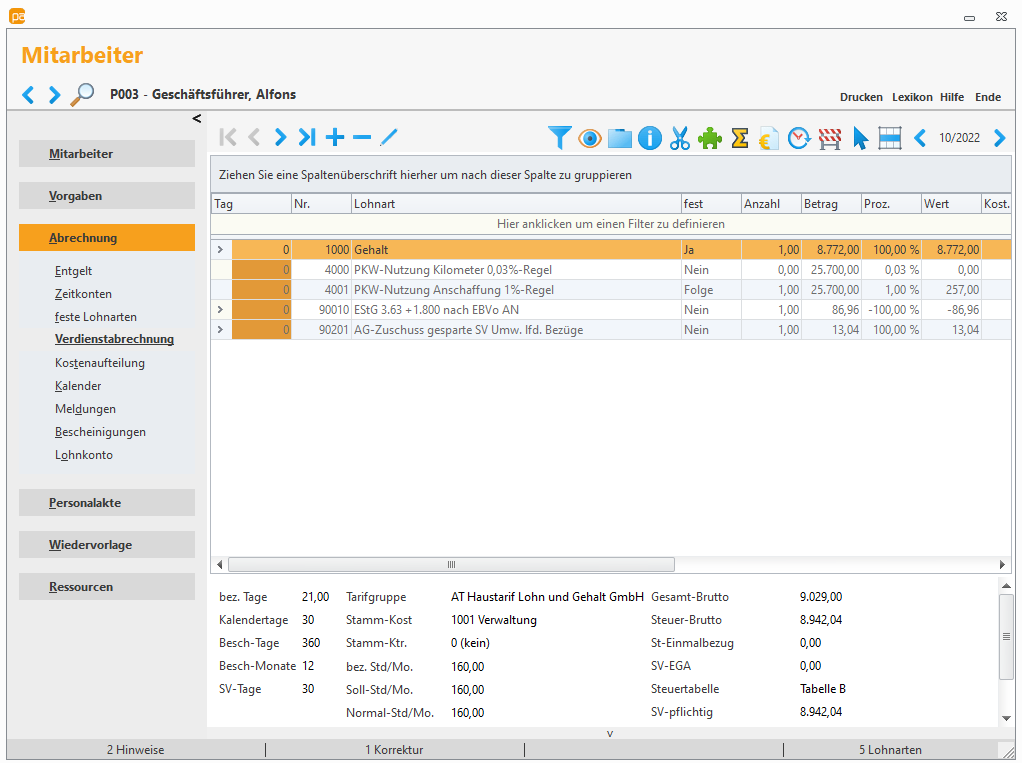The height and width of the screenshot is (763, 1022).
Task: Click the pencil edit icon
Action: pyautogui.click(x=389, y=138)
